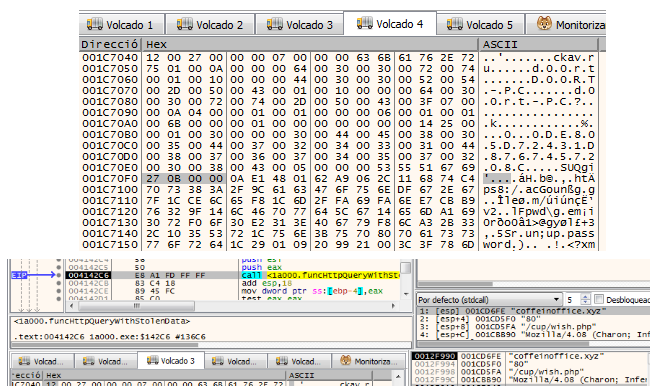Viewport: 653px width, 388px height.
Task: Click the dump icon on Volcado 3 top tab
Action: (275, 24)
